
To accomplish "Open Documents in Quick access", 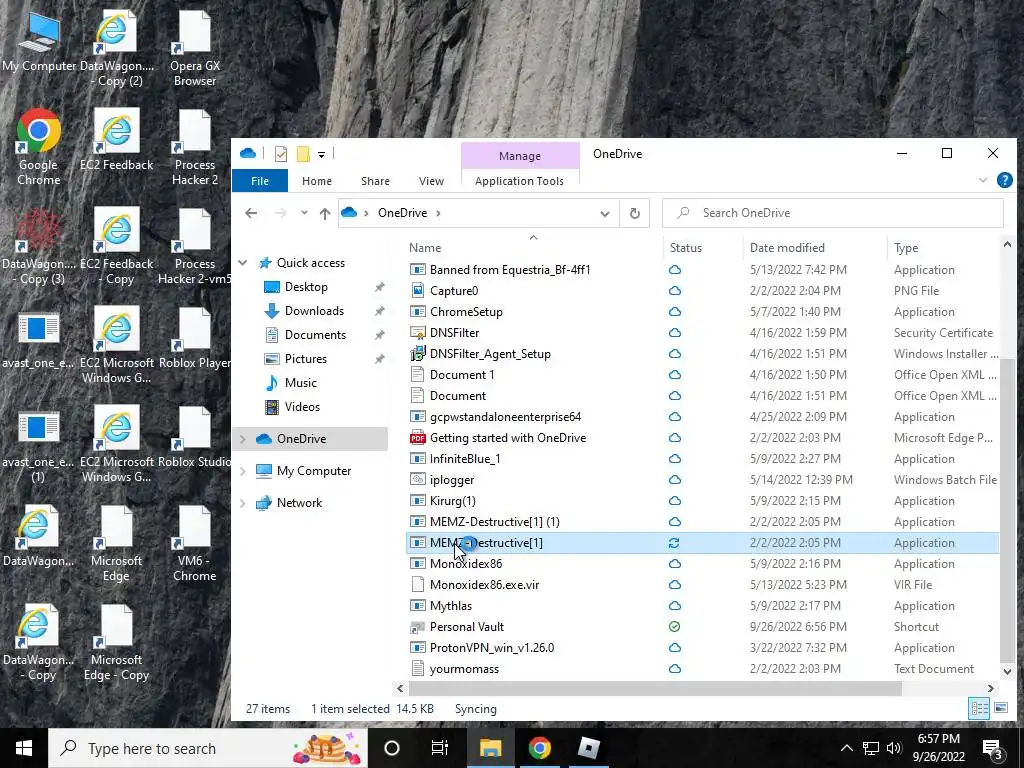I will [x=315, y=335].
